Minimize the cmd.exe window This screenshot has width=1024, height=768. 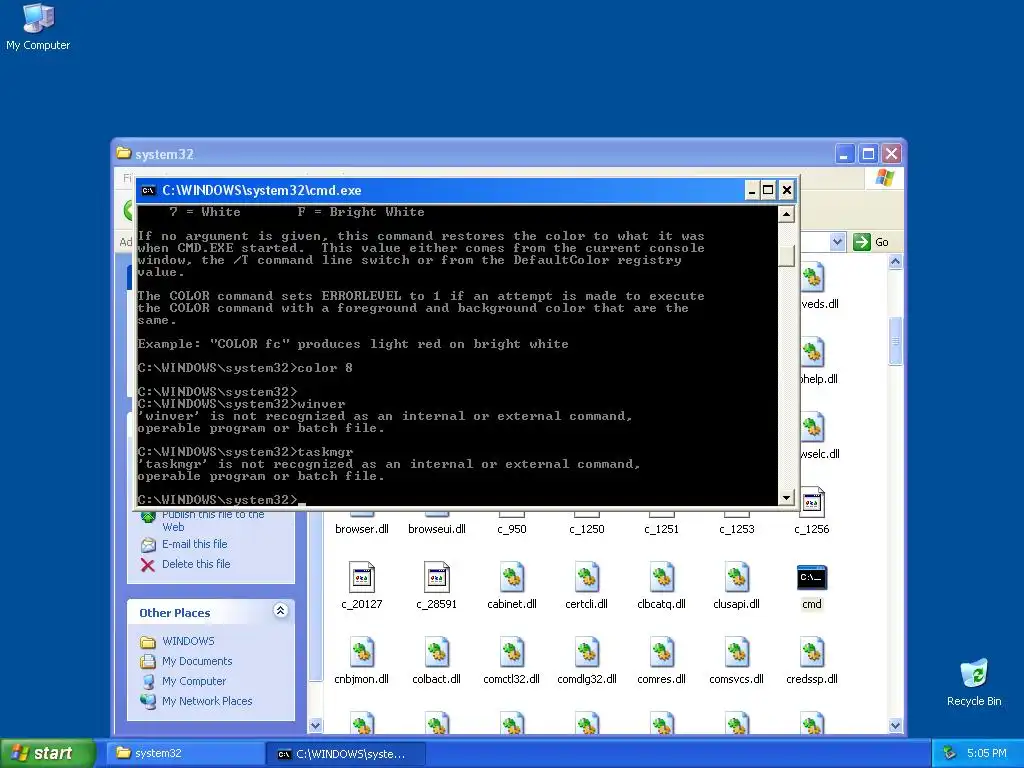tap(752, 190)
